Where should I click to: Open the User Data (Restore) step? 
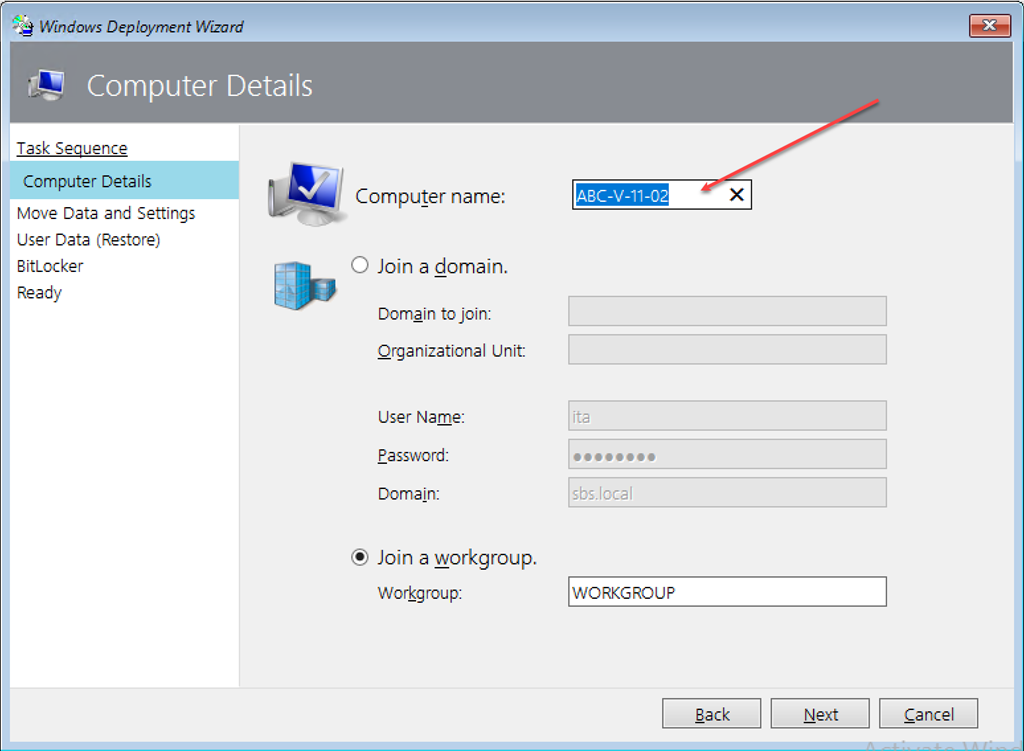click(88, 240)
